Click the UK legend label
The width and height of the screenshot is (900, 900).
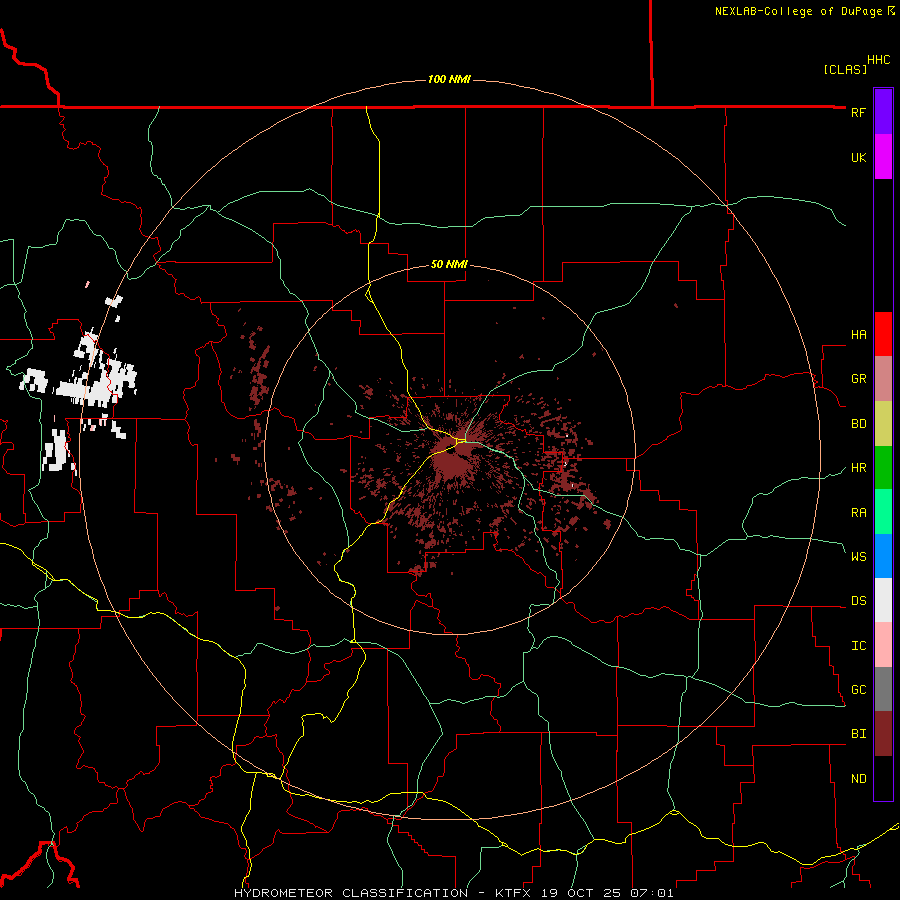tap(858, 157)
